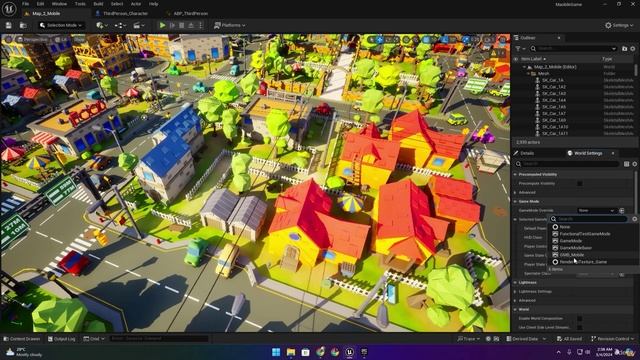Open the Outliner filter funnel dropdown
Image resolution: width=640 pixels, height=360 pixels.
tap(520, 49)
